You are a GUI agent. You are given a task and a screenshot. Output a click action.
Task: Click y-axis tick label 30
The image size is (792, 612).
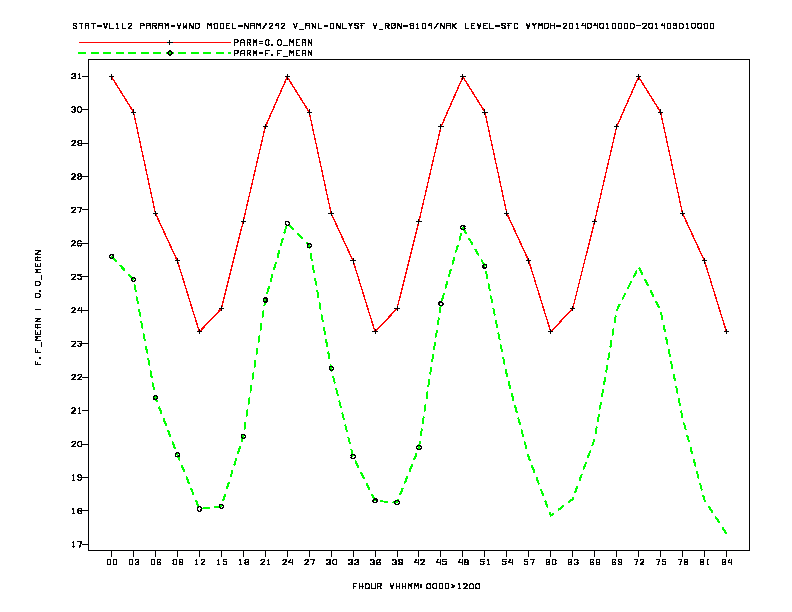point(76,110)
